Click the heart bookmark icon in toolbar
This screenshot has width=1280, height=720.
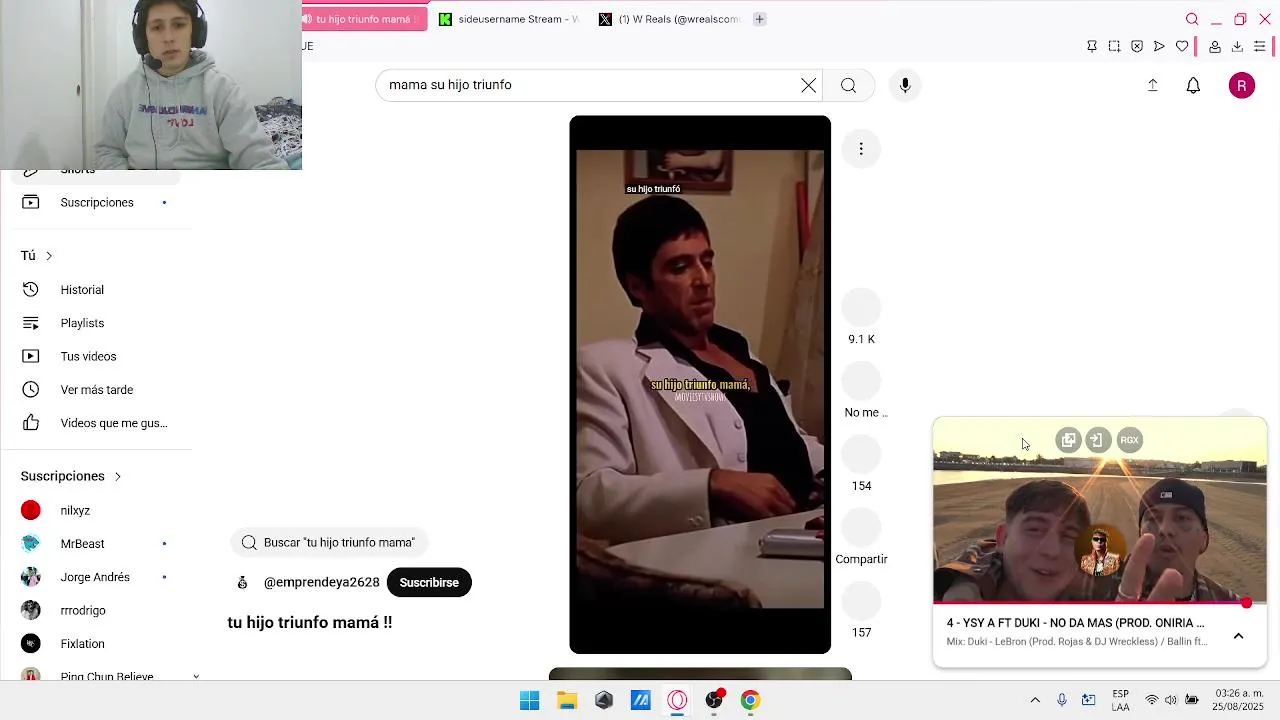1182,46
